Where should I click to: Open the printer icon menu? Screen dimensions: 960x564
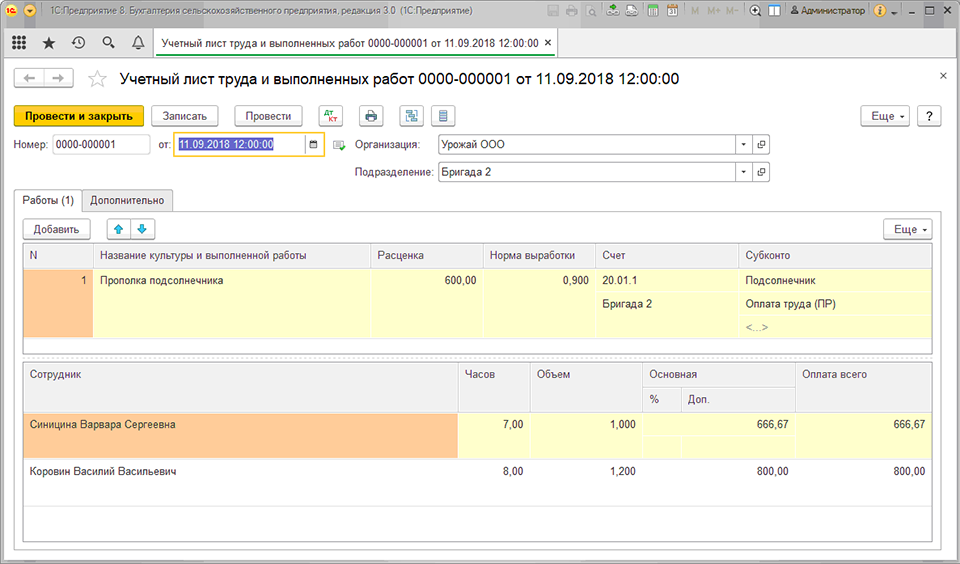pyautogui.click(x=371, y=116)
